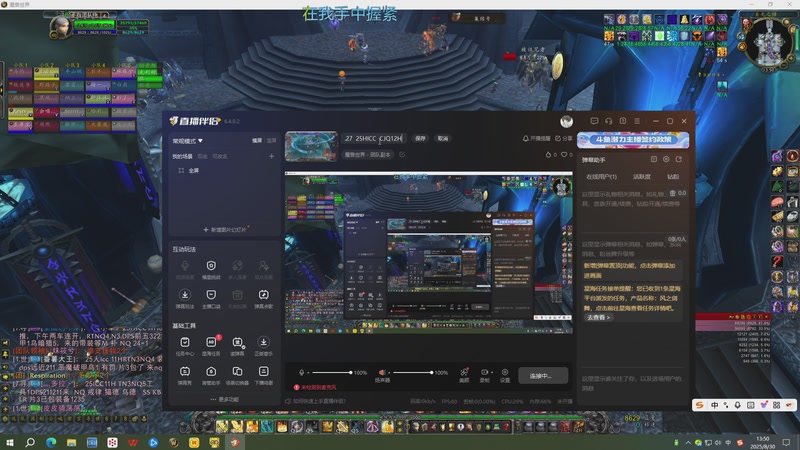Click the 保存 save button

(420, 138)
